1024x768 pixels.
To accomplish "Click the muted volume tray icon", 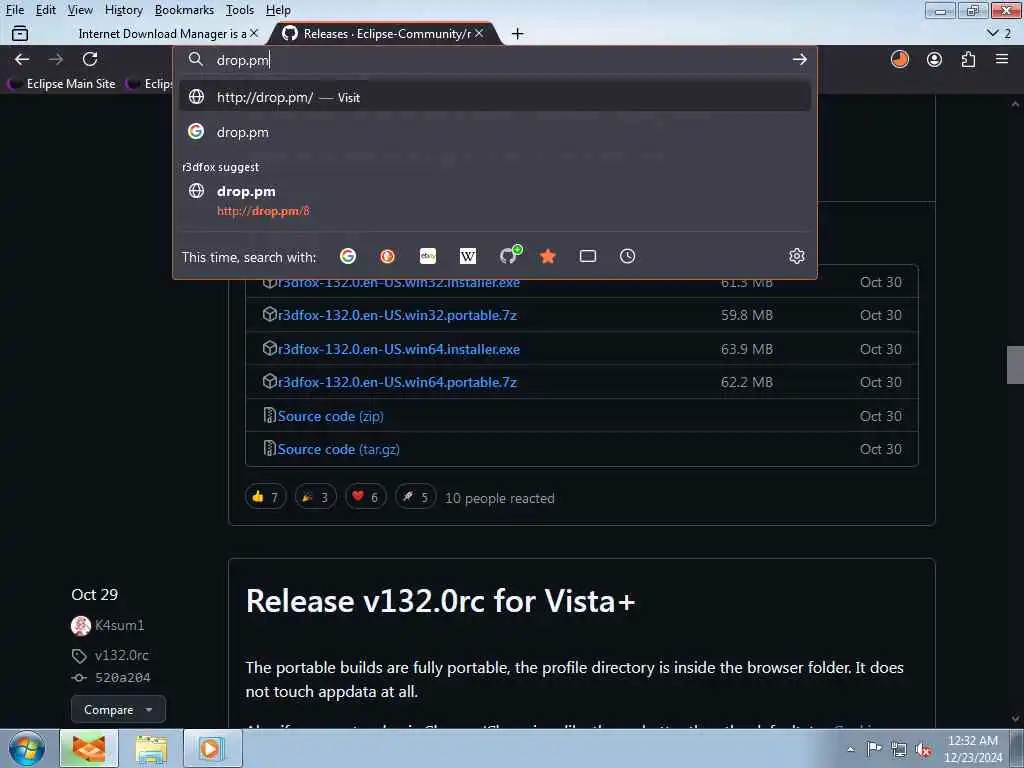I will click(x=923, y=749).
